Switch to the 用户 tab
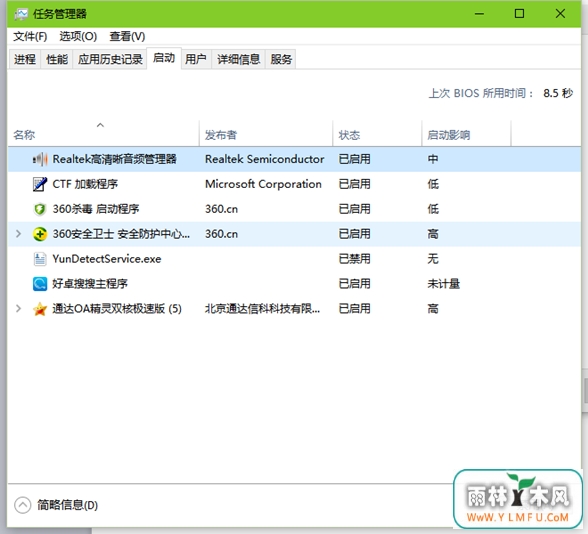The height and width of the screenshot is (534, 588). tap(196, 59)
